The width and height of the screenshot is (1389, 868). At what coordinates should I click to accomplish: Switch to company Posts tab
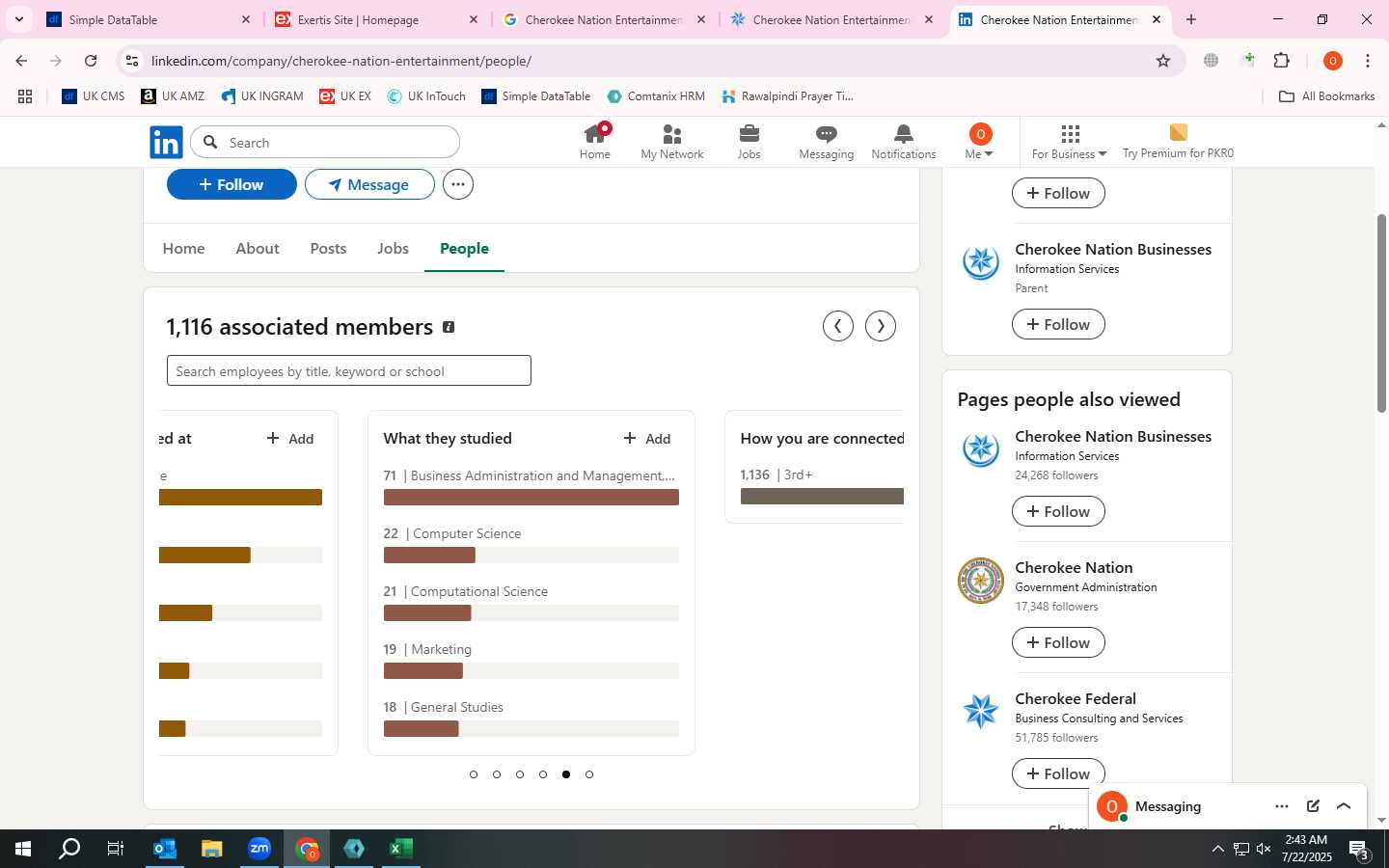(328, 248)
